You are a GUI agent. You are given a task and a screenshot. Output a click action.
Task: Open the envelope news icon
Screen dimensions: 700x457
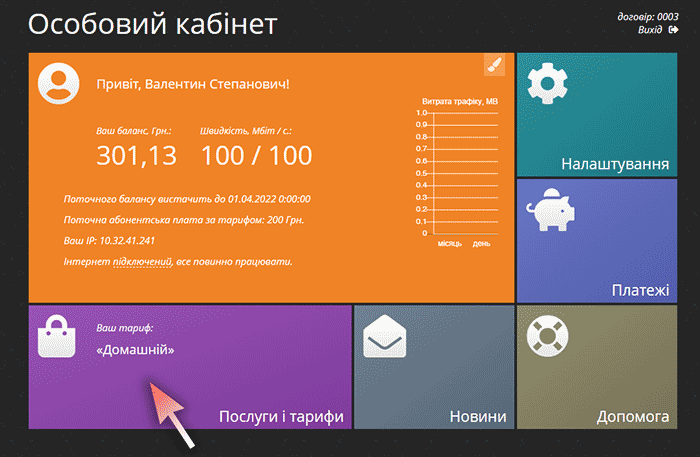385,336
